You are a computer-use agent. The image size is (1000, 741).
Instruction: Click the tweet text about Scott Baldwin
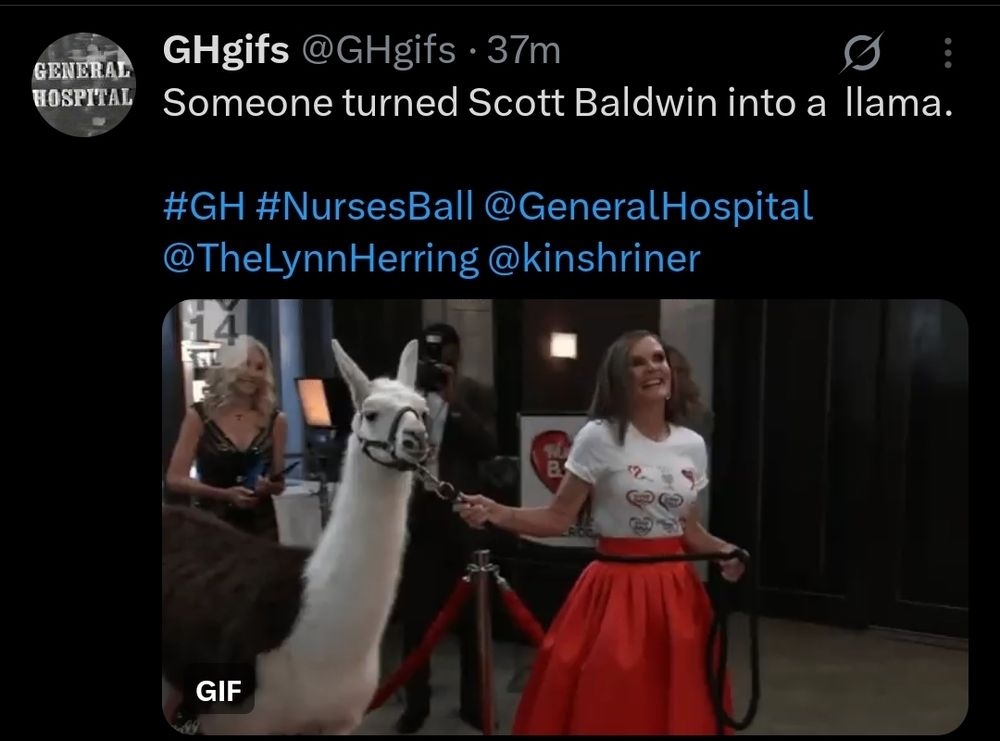point(558,103)
